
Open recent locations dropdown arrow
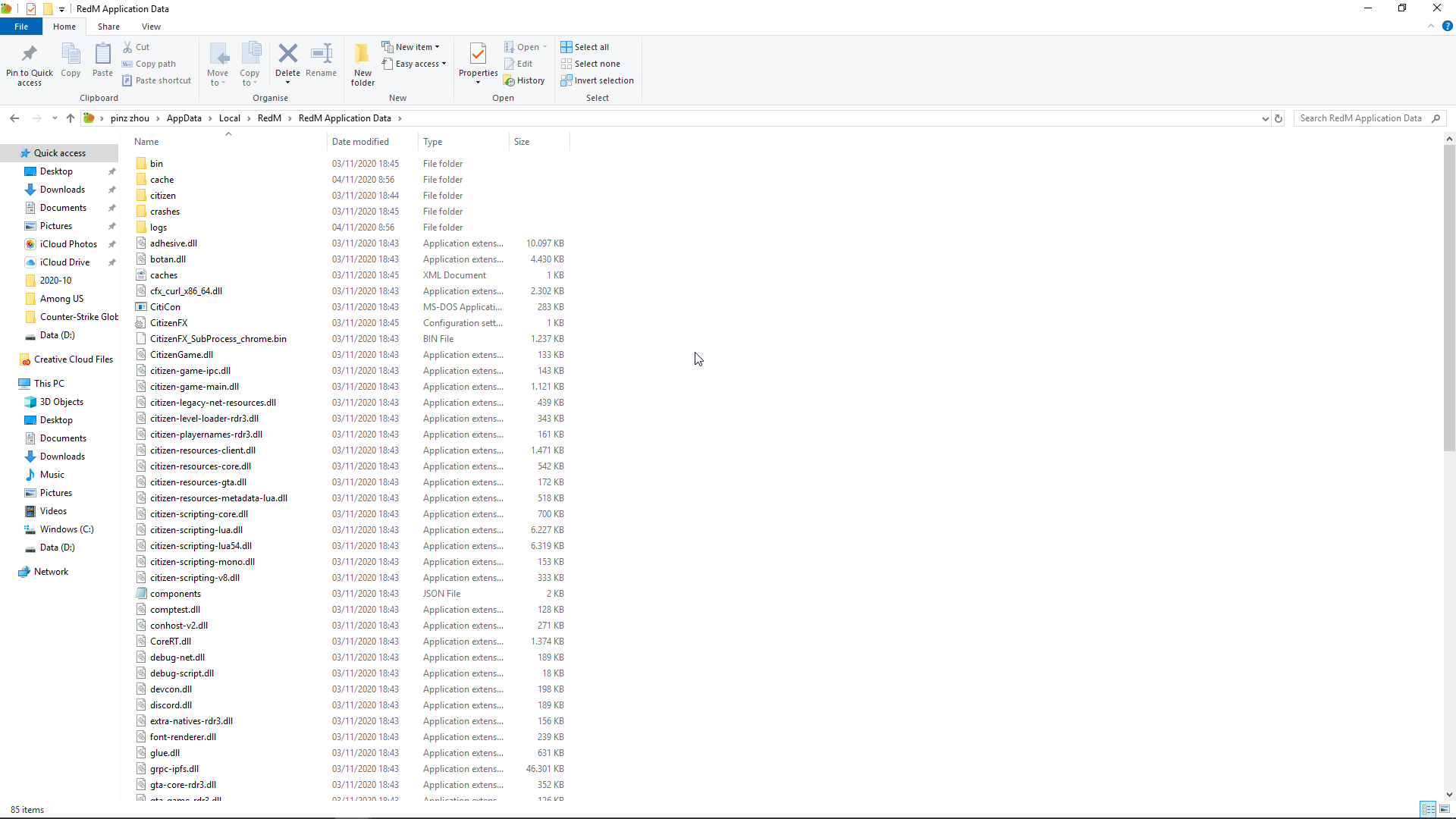(x=55, y=118)
